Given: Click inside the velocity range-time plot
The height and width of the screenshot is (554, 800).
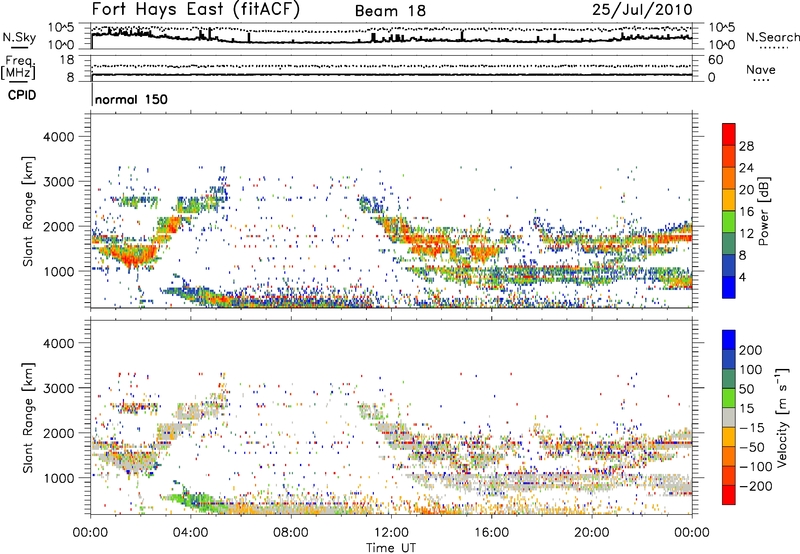Looking at the screenshot, I should (x=391, y=417).
